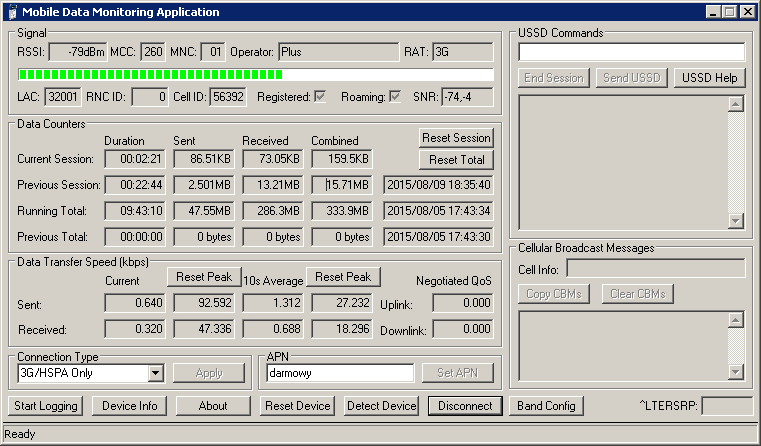Open the Band Config dialog
This screenshot has height=446, width=761.
click(545, 406)
